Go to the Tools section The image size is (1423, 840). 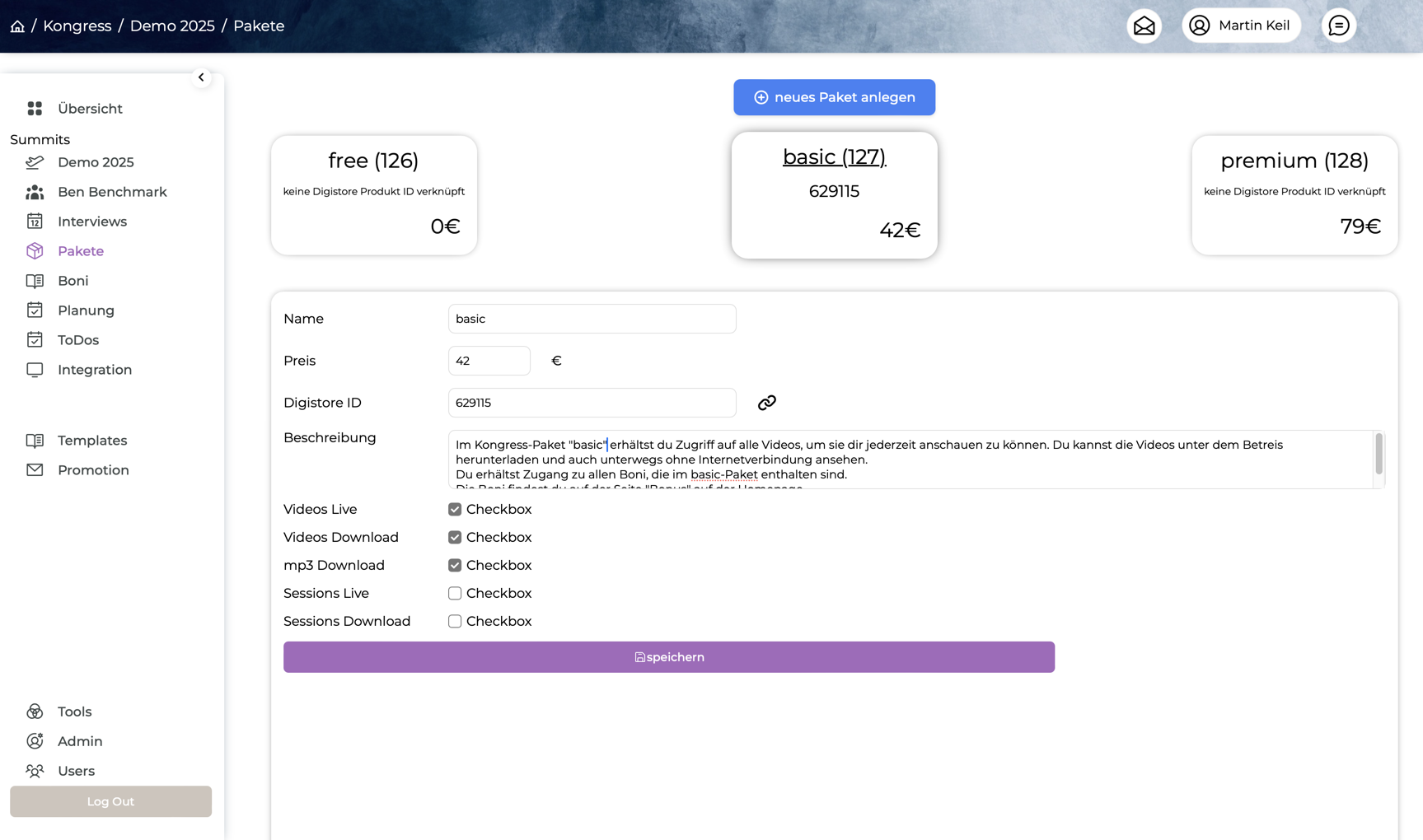[74, 712]
